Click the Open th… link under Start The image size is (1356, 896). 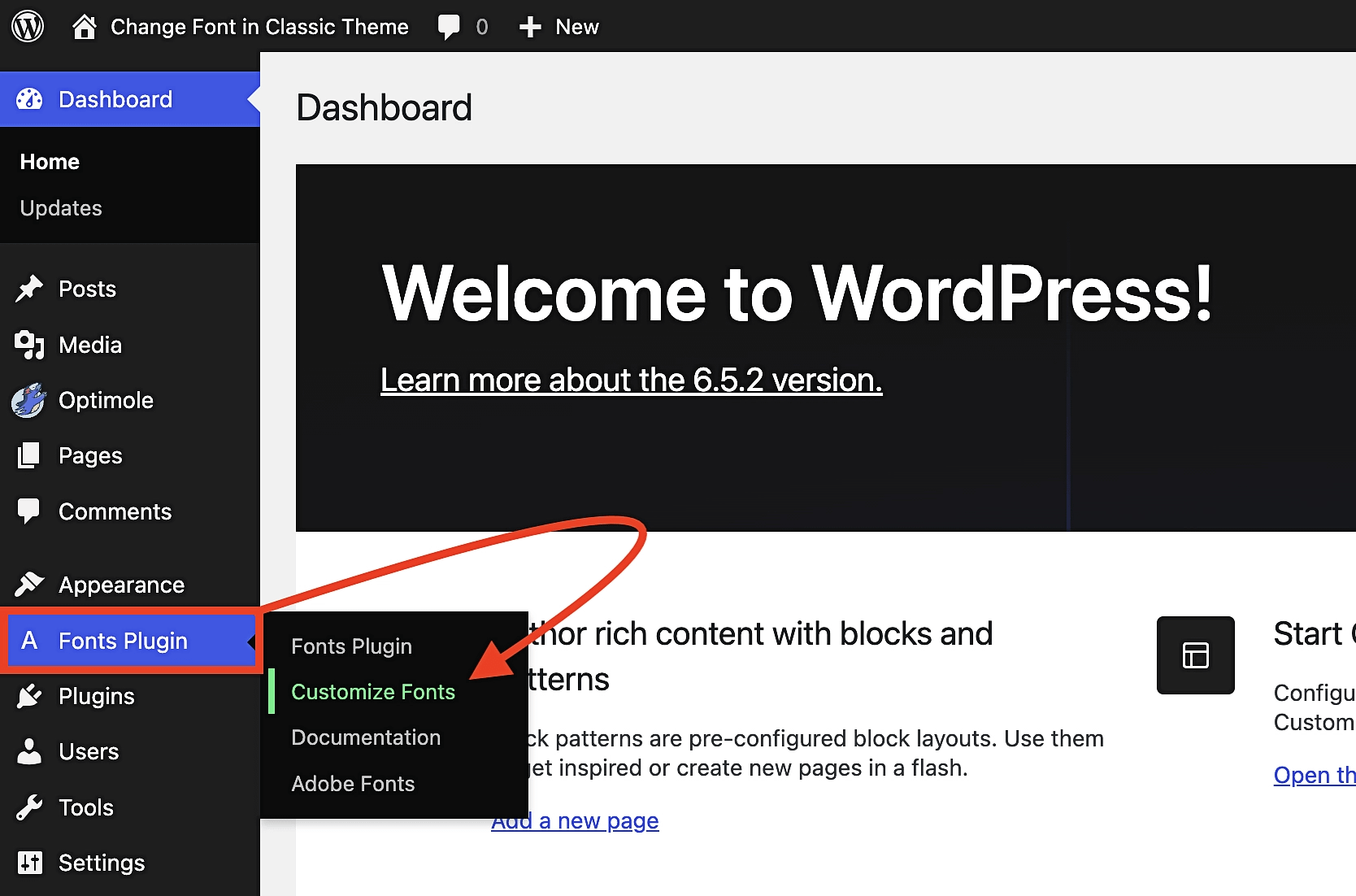tap(1315, 775)
